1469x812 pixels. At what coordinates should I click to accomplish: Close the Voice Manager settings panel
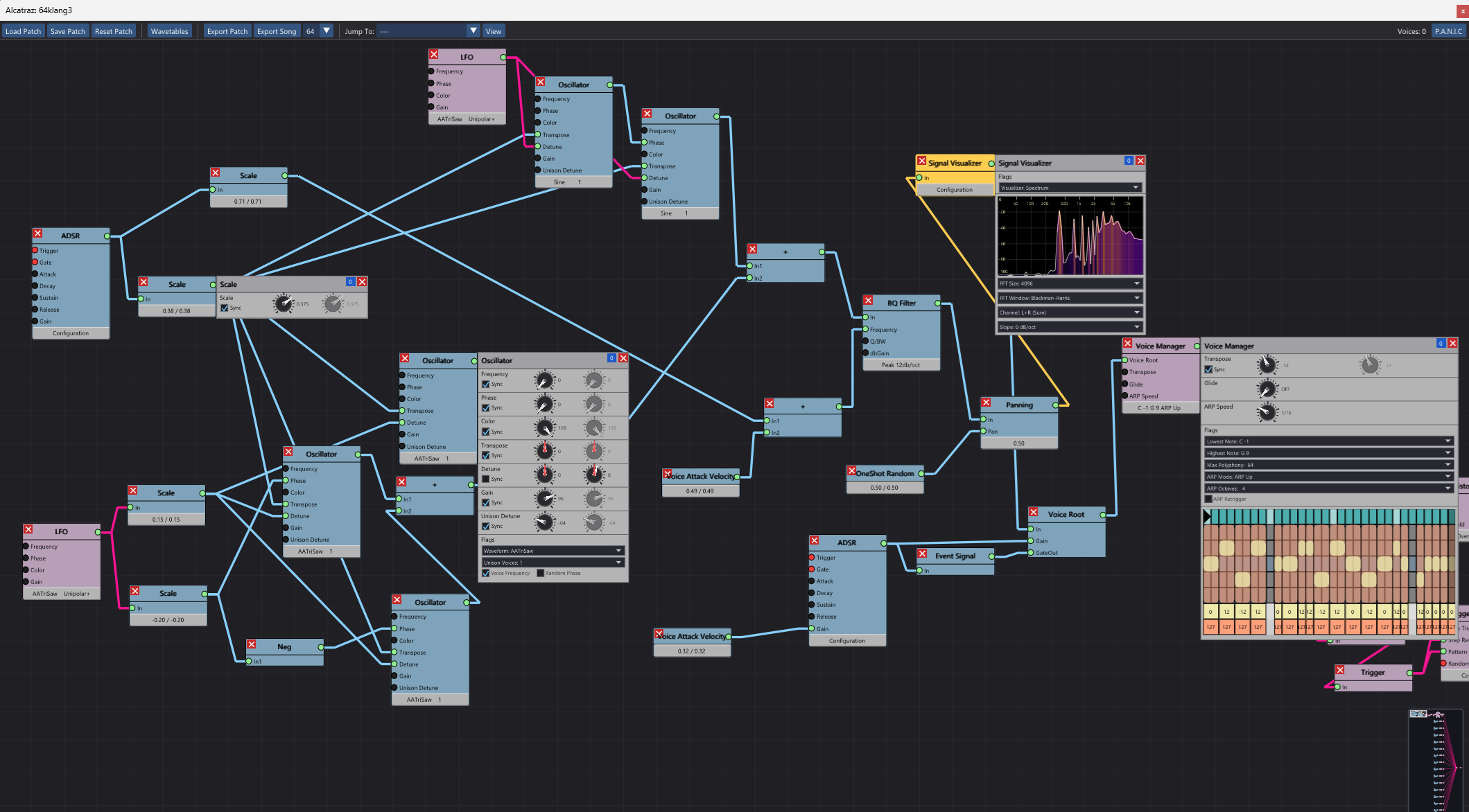1452,343
